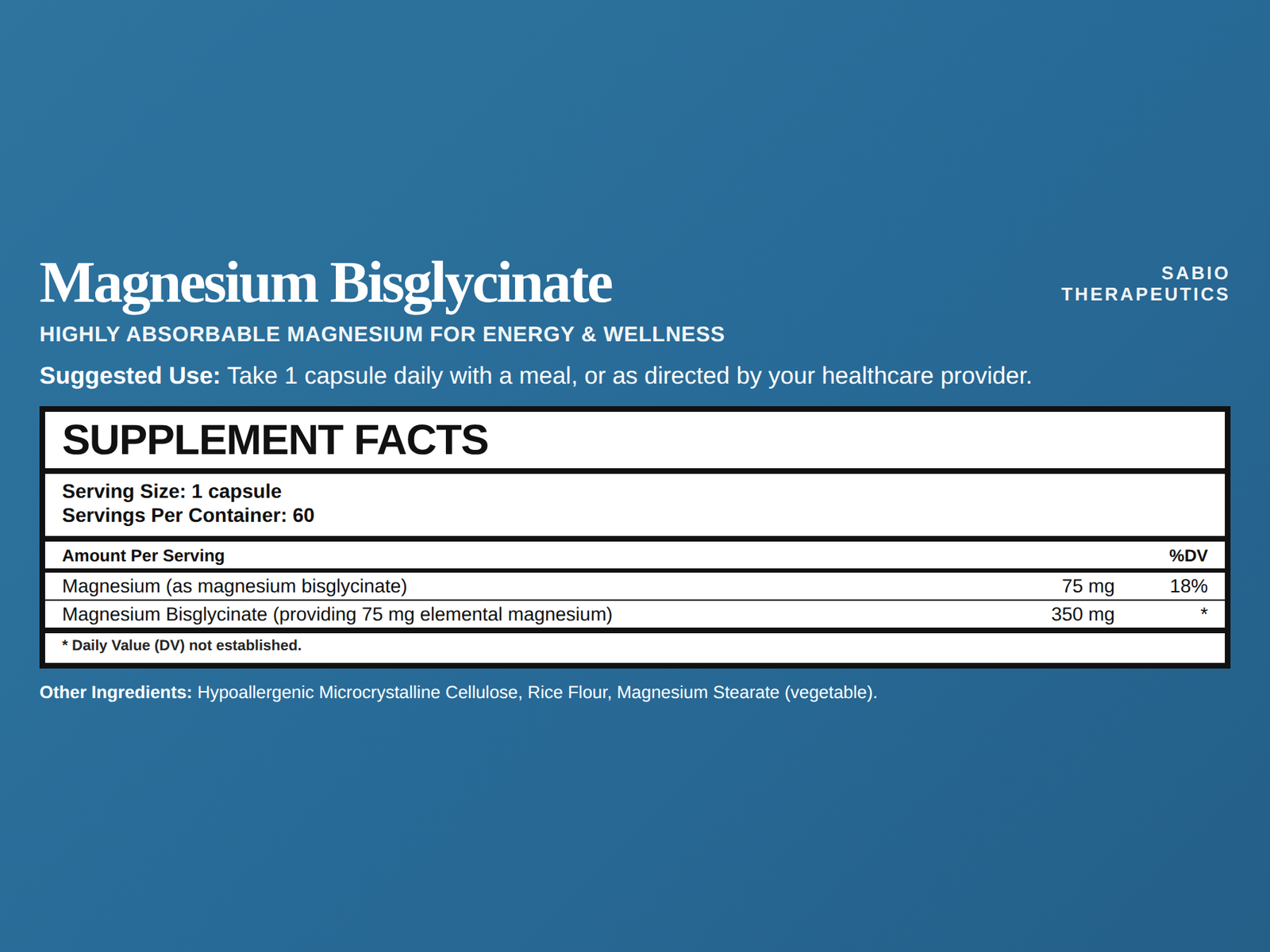Select 'Hypoallergenic Microcrystalline Cellulose' ingredient text
The width and height of the screenshot is (1270, 952).
359,693
